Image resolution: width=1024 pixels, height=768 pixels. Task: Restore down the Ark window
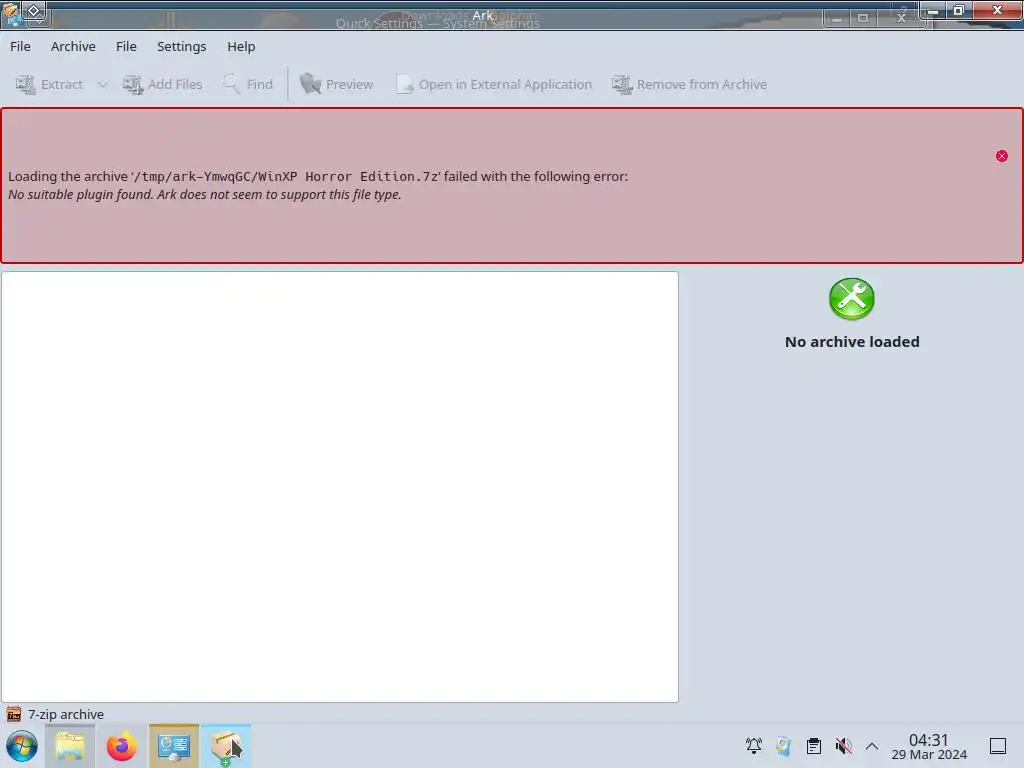point(959,10)
